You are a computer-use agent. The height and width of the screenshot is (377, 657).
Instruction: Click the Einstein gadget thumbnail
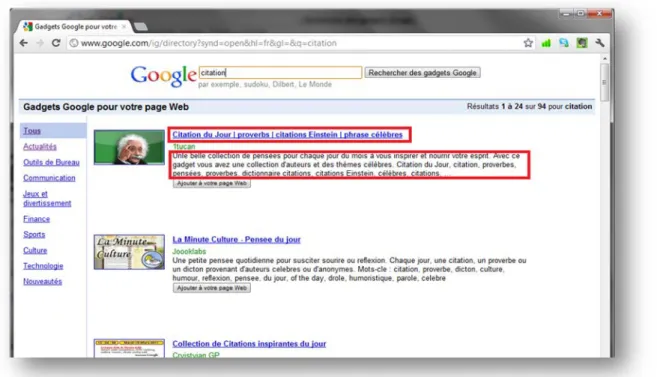pyautogui.click(x=129, y=147)
